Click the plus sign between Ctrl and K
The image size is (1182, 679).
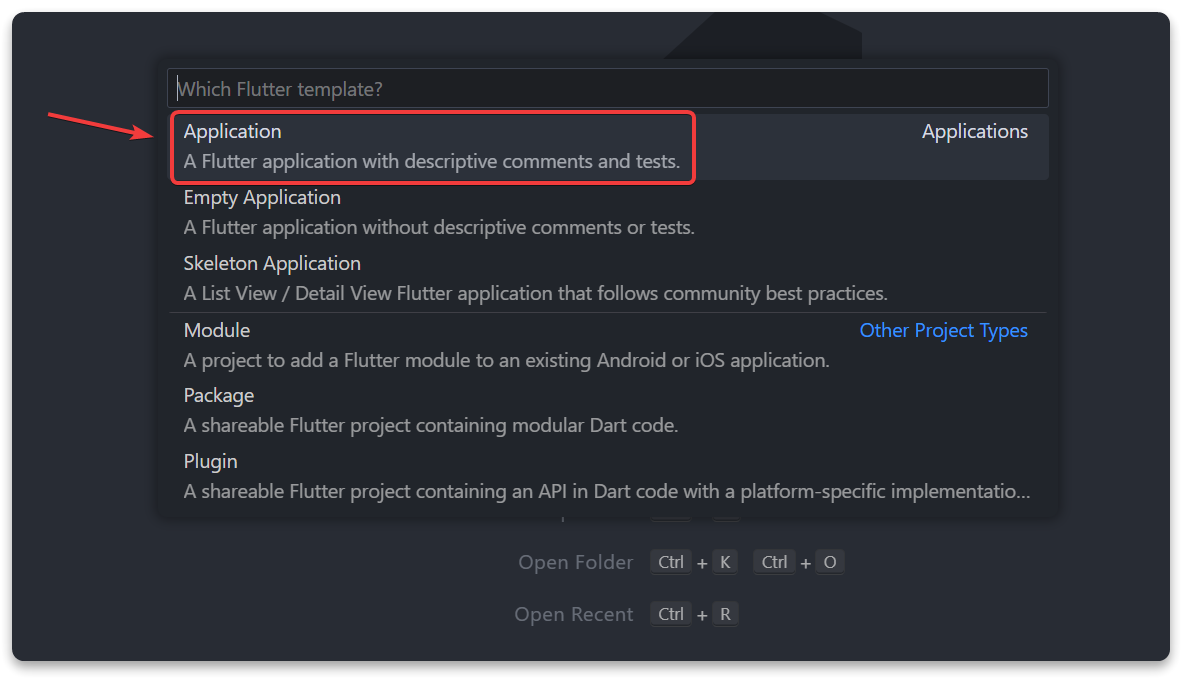[702, 563]
